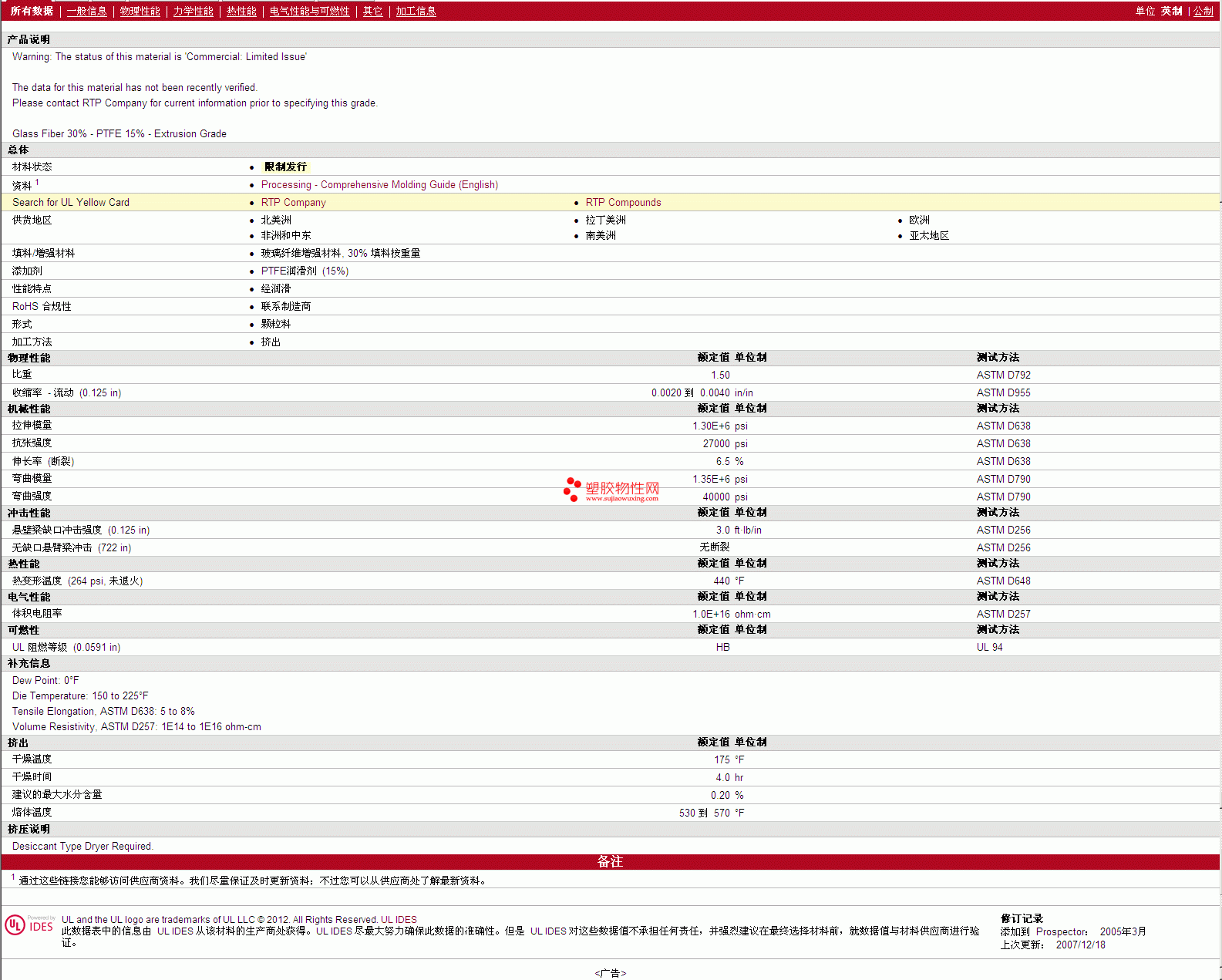Click the 南美洲 availability region
Viewport: 1222px width, 980px height.
(x=601, y=235)
